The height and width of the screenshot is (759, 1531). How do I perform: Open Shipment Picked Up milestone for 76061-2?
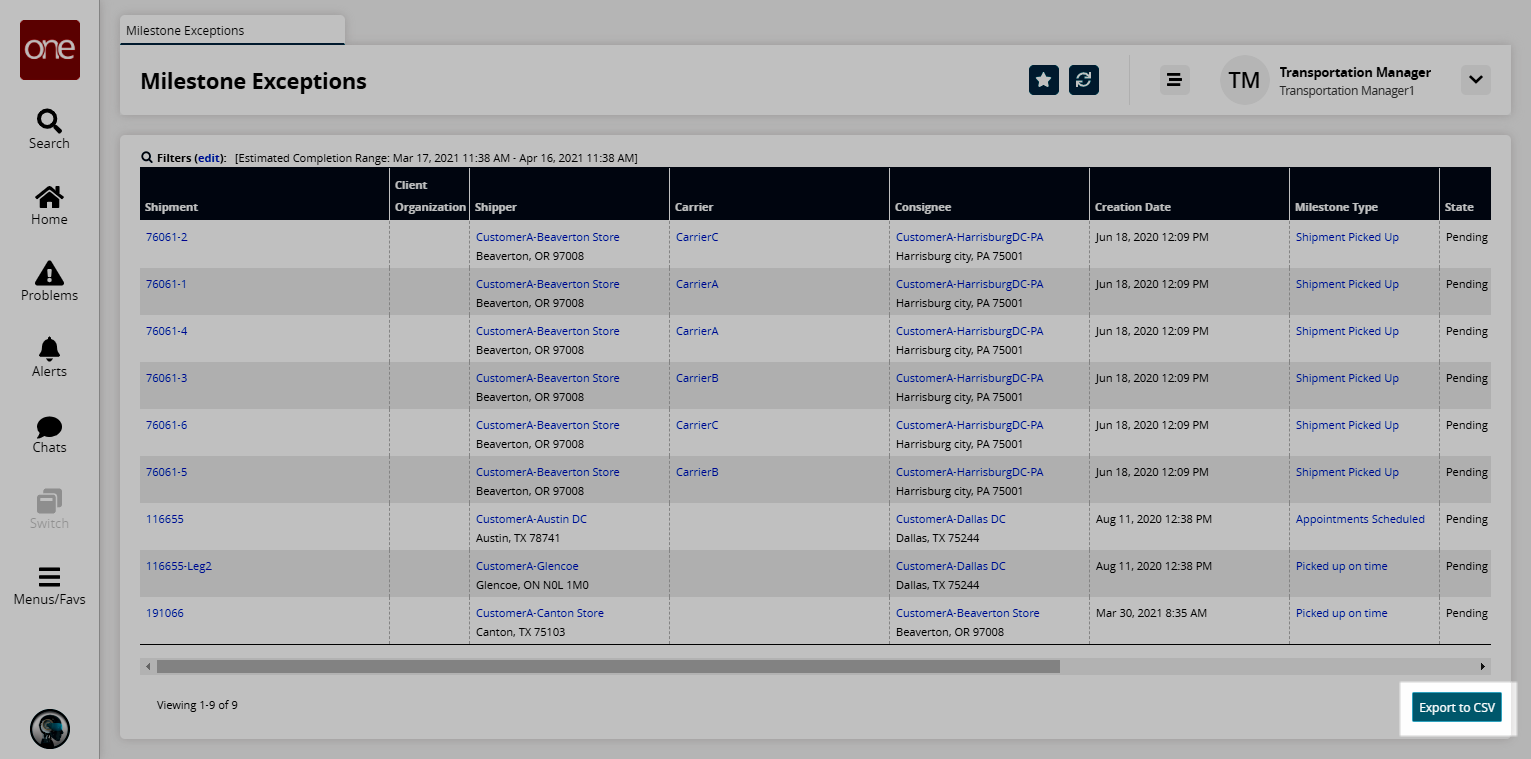click(1347, 237)
